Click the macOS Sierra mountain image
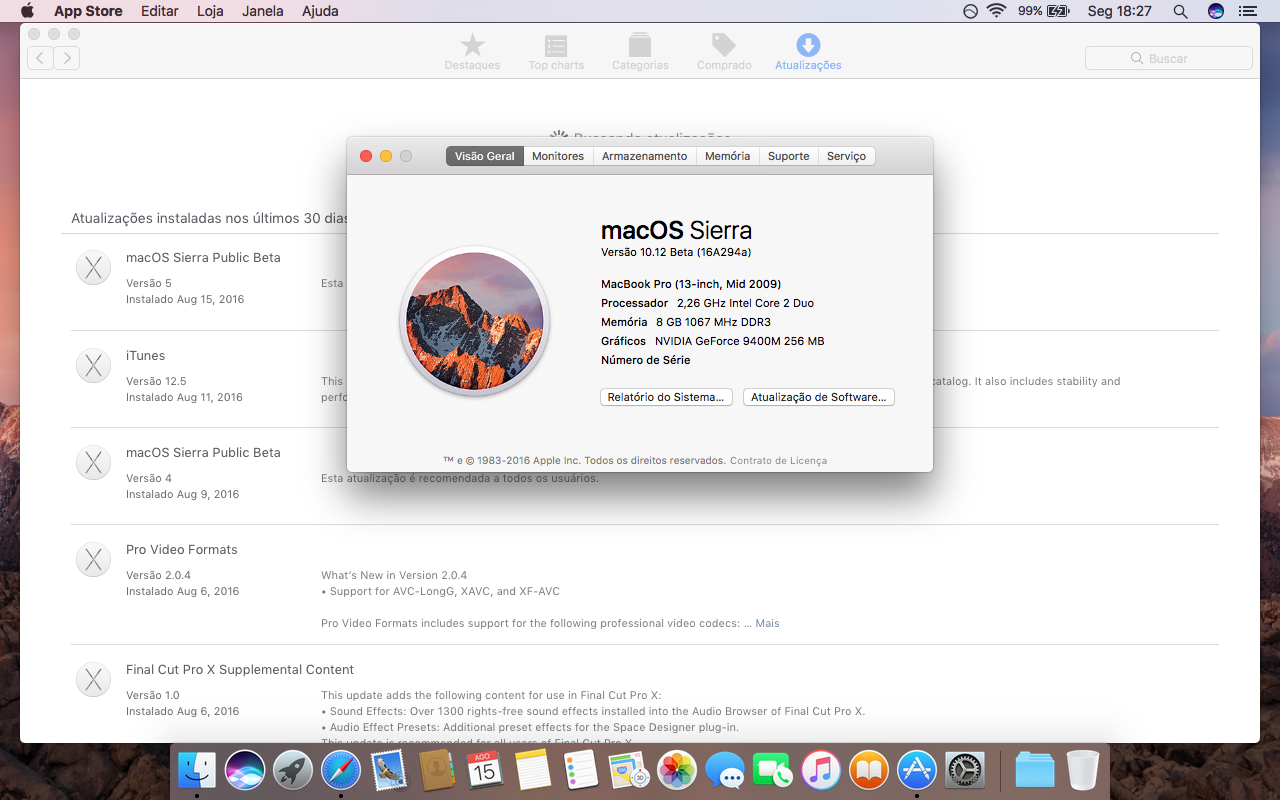The width and height of the screenshot is (1280, 800). (x=475, y=321)
